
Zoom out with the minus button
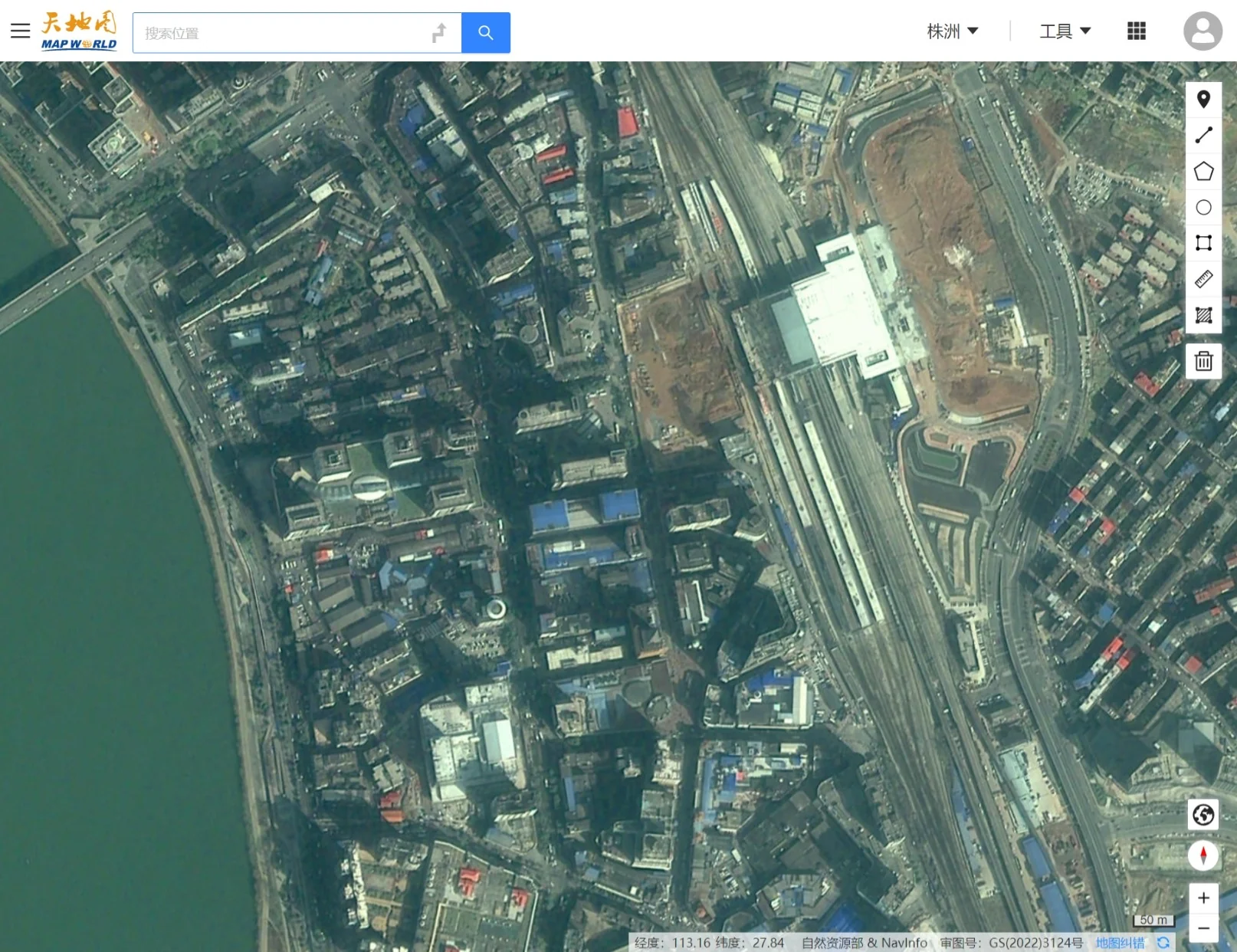click(x=1203, y=928)
